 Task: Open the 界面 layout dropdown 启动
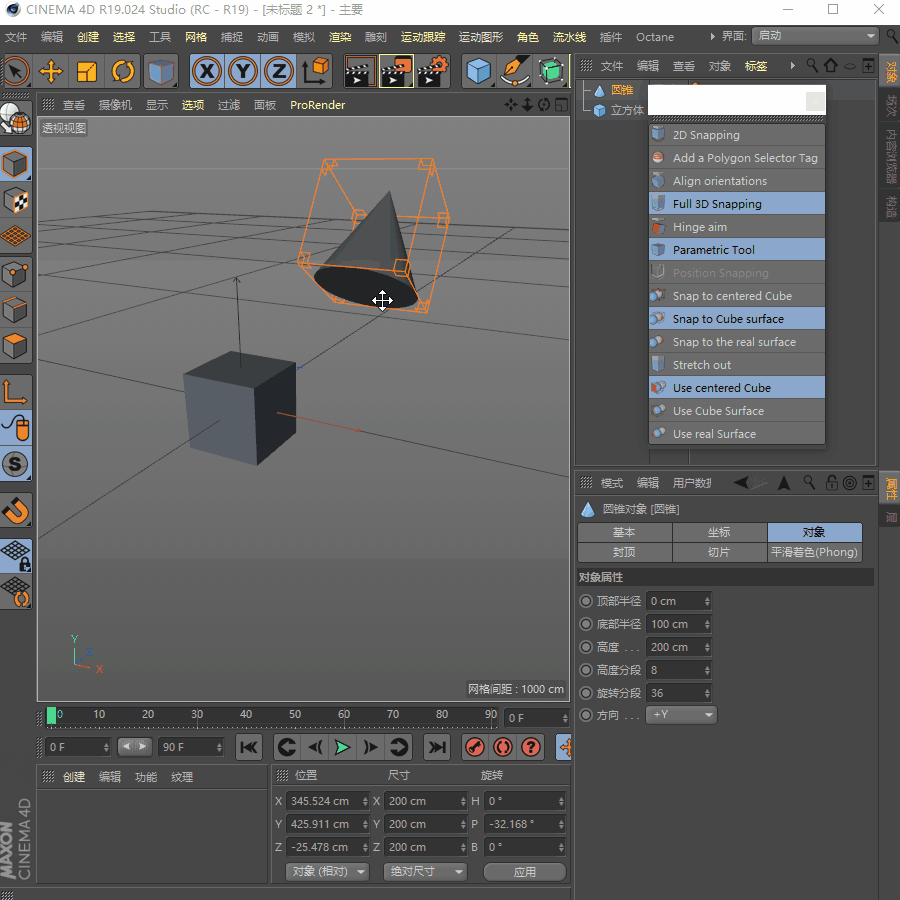[814, 36]
